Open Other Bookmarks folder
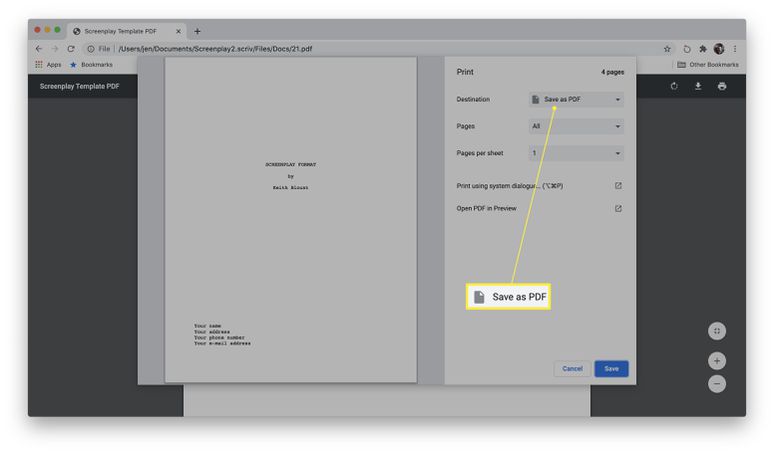The height and width of the screenshot is (454, 774). (708, 65)
